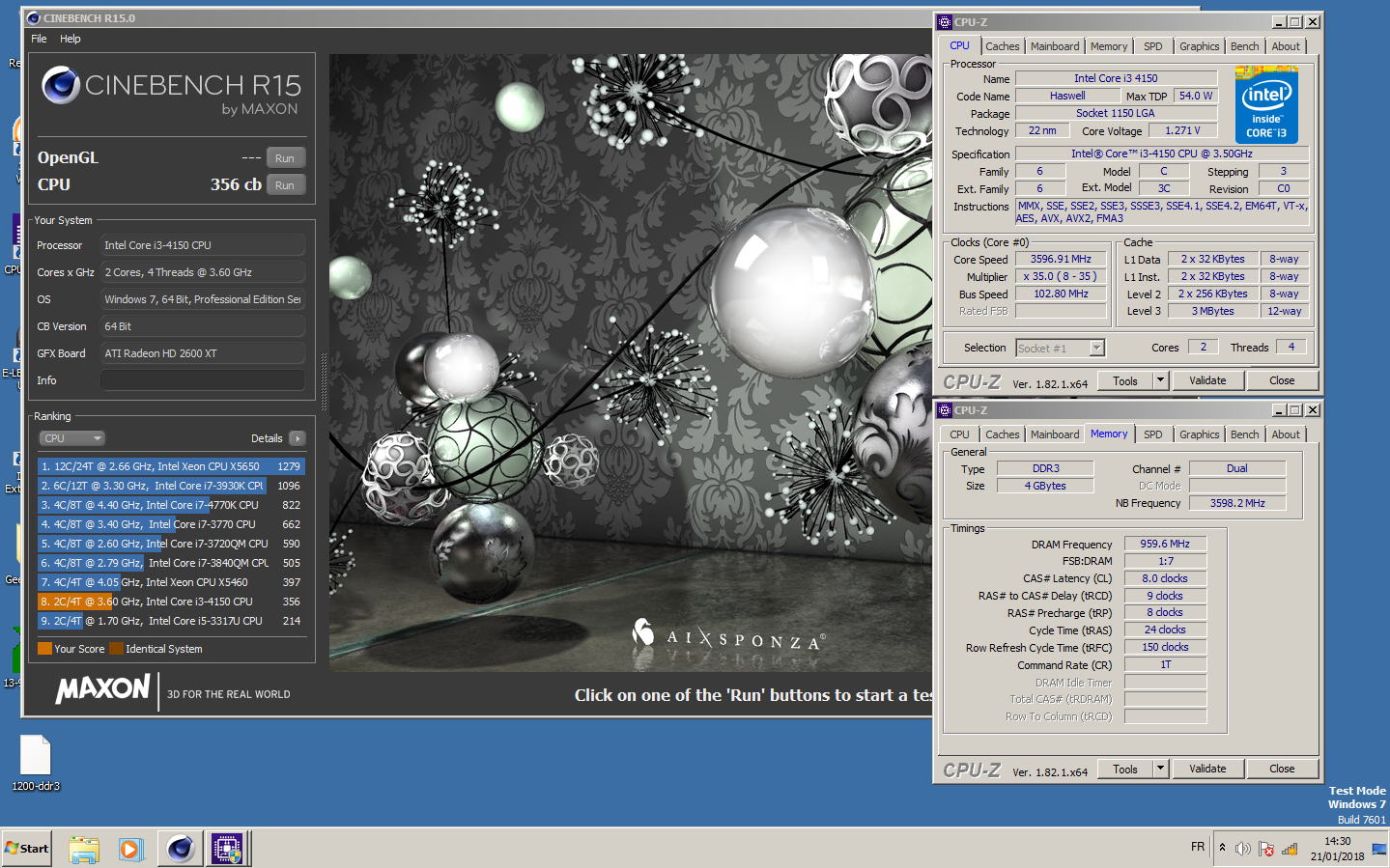Click Close button in top CPU-Z window
This screenshot has height=868, width=1390.
point(1282,381)
